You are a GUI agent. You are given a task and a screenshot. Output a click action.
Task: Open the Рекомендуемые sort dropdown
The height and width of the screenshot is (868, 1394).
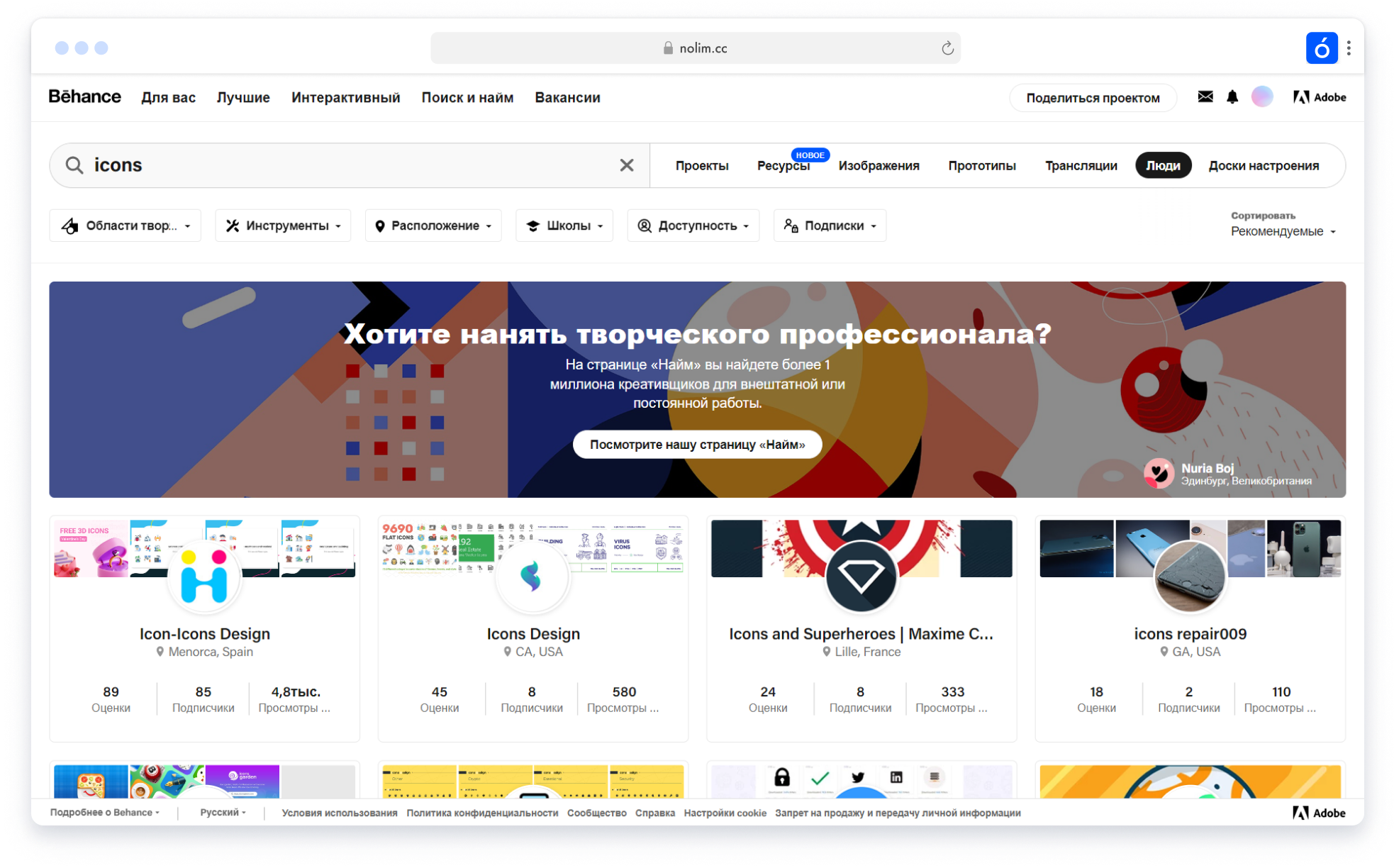pos(1283,231)
